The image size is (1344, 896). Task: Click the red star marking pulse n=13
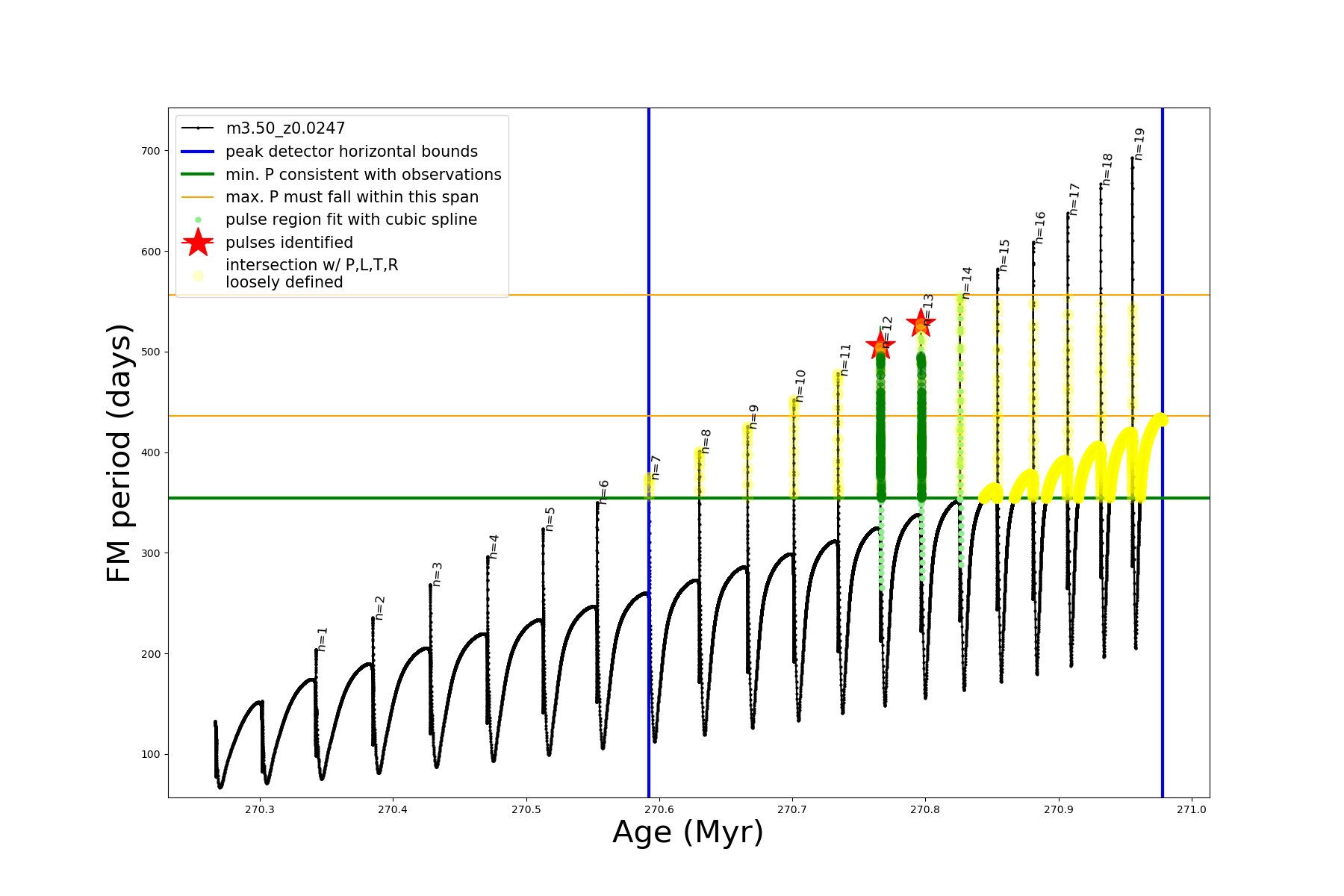(921, 324)
